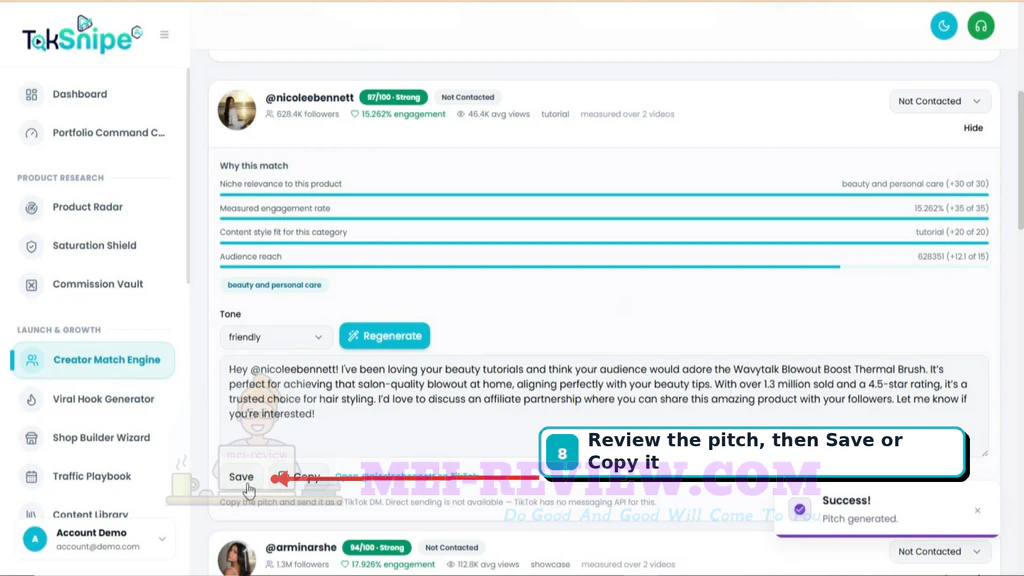Viewport: 1024px width, 576px height.
Task: Select the Saturation Shield icon
Action: pyautogui.click(x=31, y=246)
